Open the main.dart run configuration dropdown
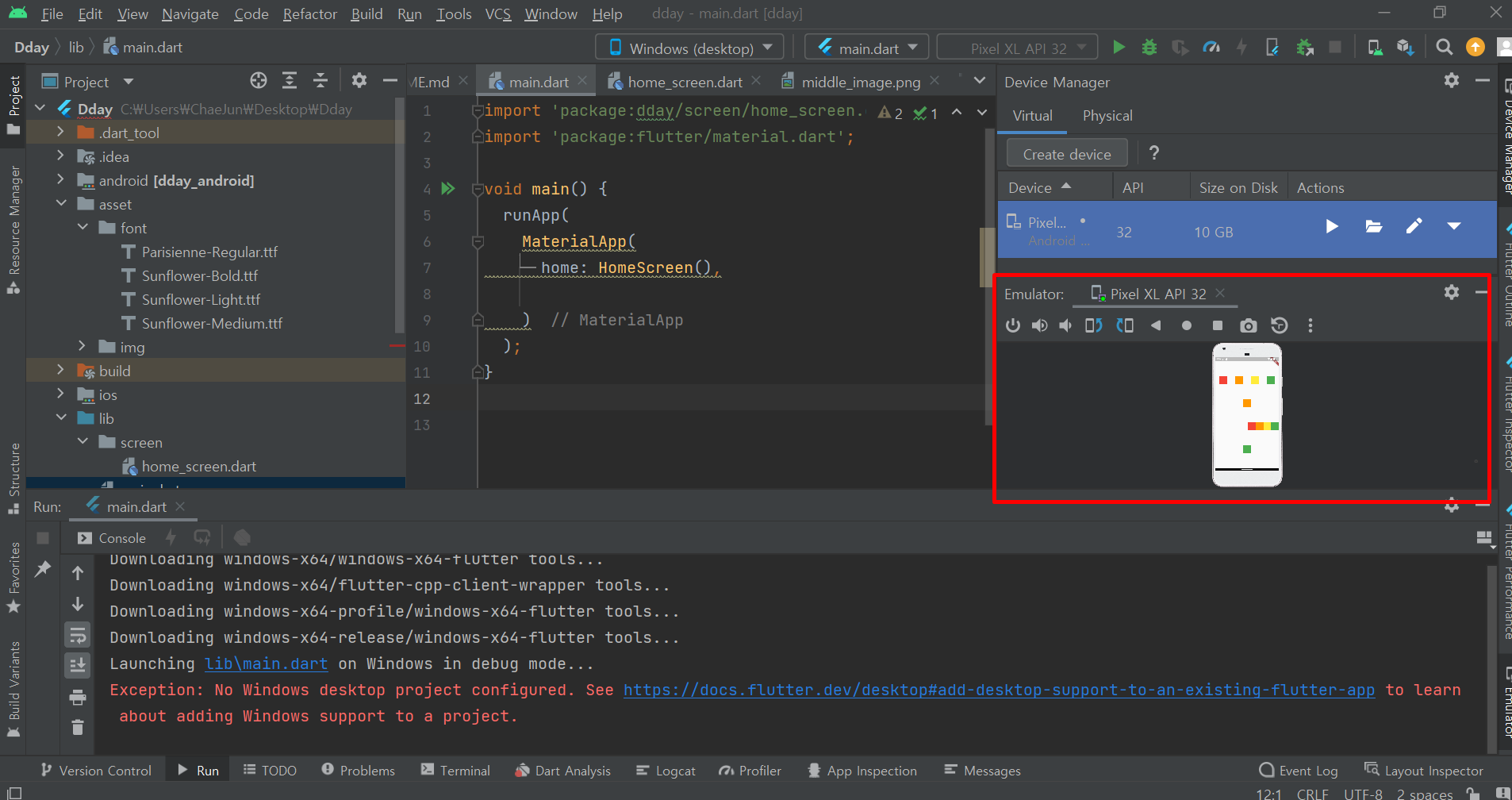The image size is (1512, 800). click(867, 48)
